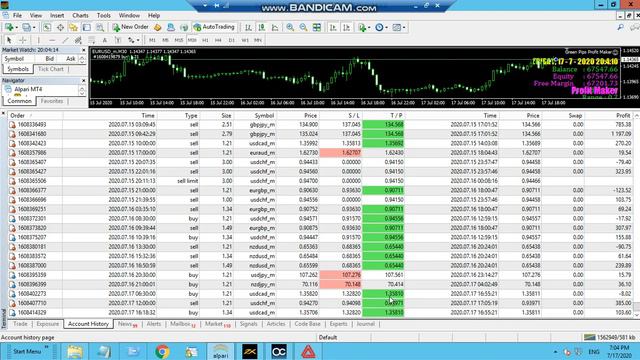The height and width of the screenshot is (360, 640).
Task: Toggle the Navigator folder-star icon
Action: tap(73, 27)
